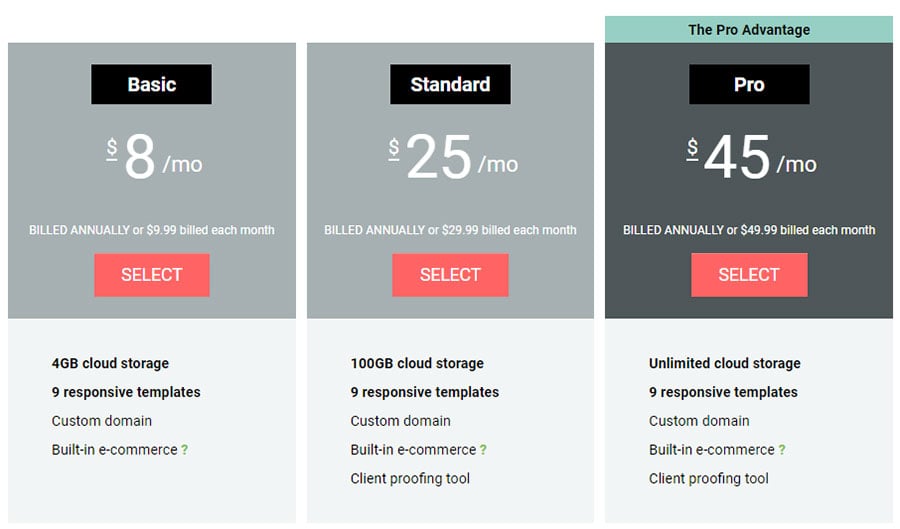Click the $25 /mo Standard price

[453, 158]
